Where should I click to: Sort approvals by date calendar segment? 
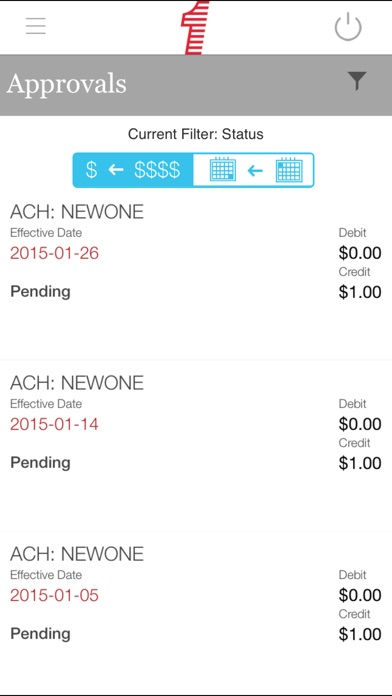(x=253, y=170)
